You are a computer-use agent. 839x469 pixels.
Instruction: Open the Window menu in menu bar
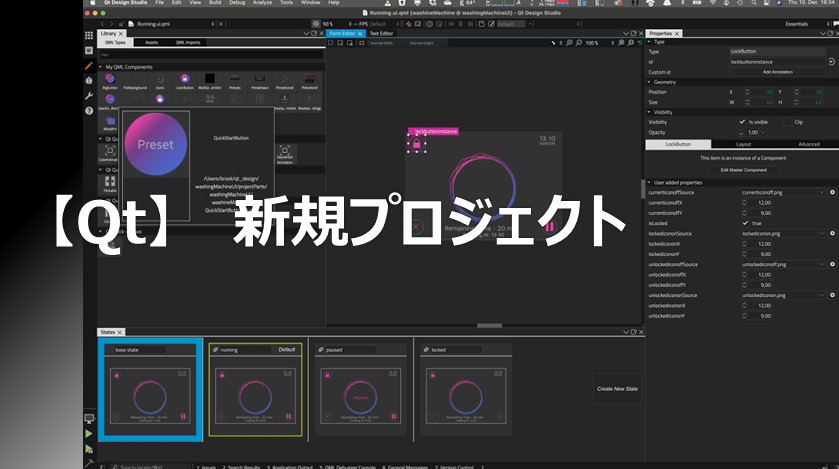[x=310, y=3]
